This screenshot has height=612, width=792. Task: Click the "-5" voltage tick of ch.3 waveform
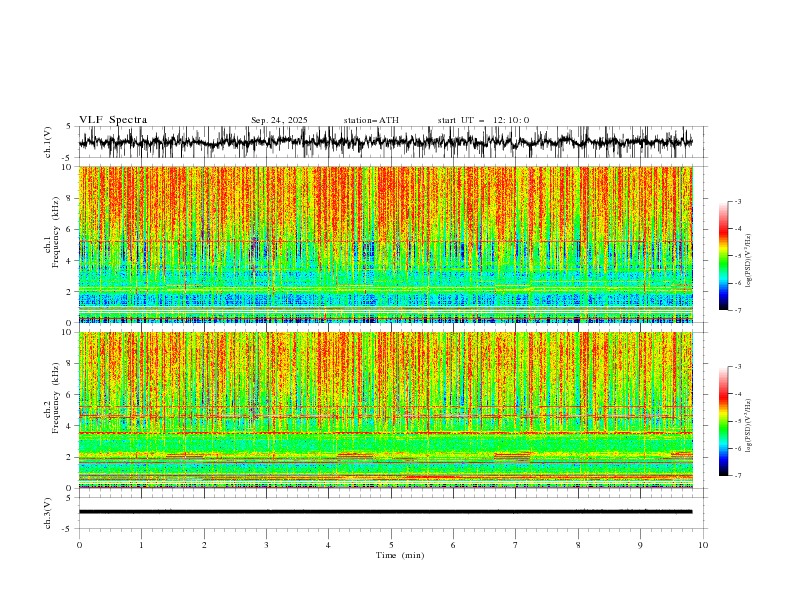coord(68,529)
